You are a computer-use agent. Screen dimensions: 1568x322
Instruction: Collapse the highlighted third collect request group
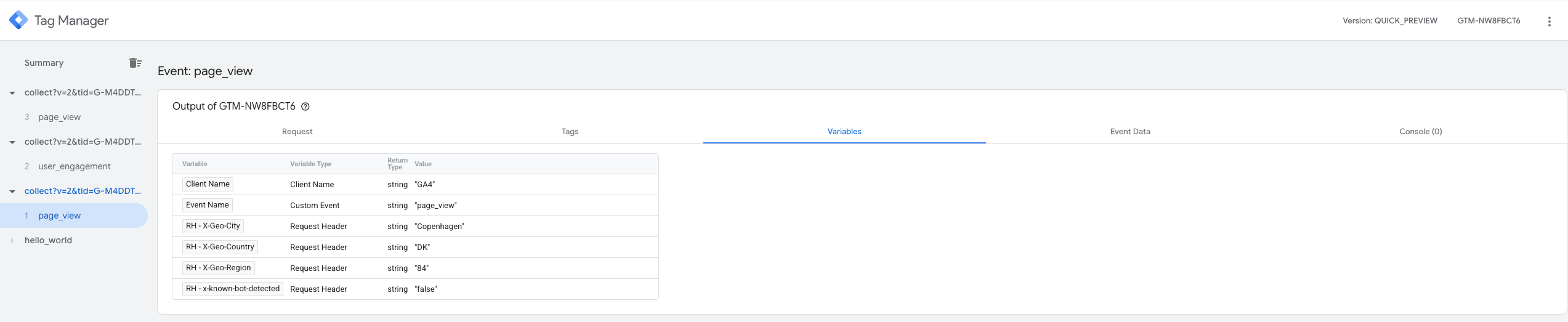click(x=12, y=191)
